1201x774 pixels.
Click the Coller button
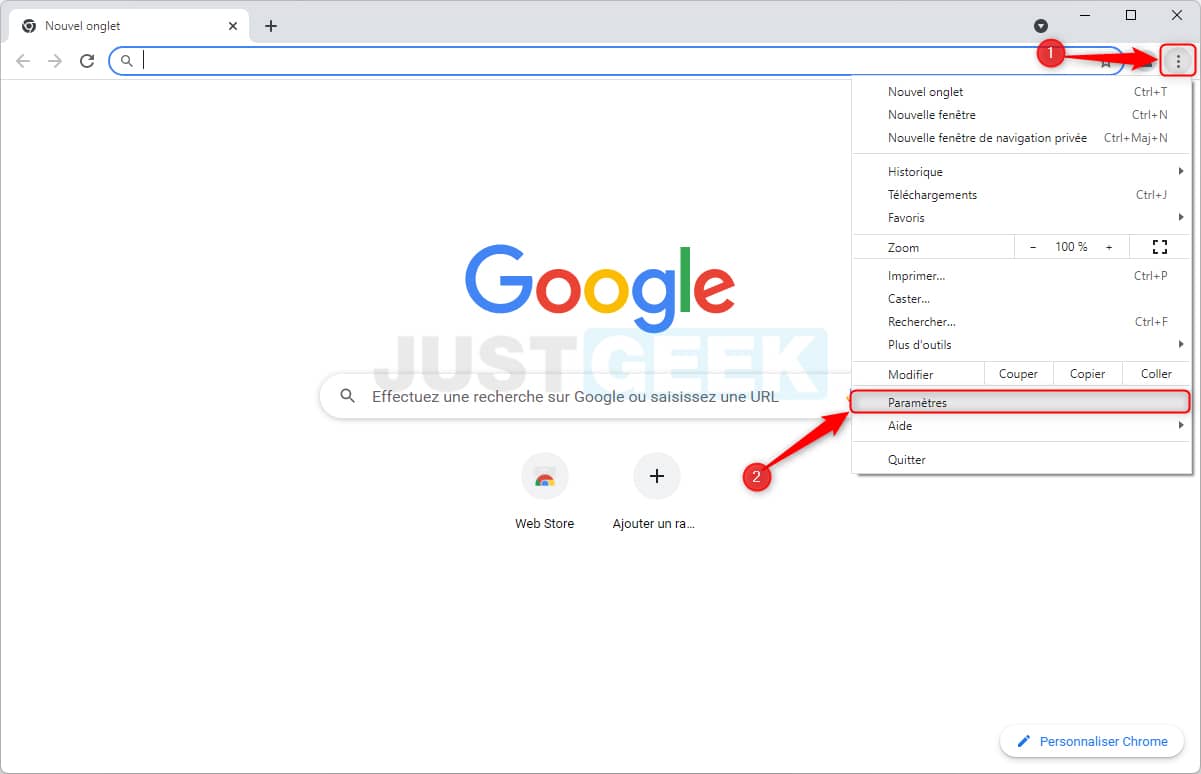[x=1156, y=374]
